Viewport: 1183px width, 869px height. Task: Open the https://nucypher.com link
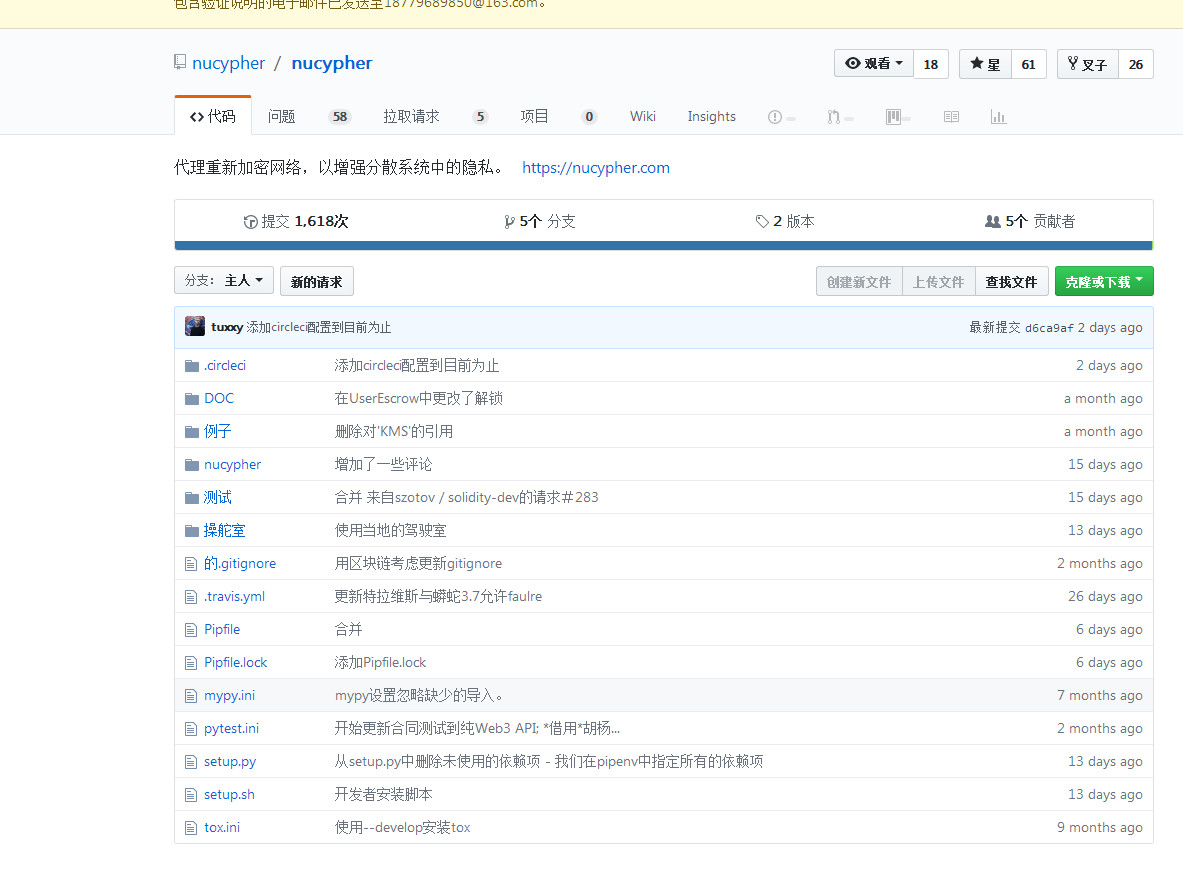pyautogui.click(x=596, y=167)
